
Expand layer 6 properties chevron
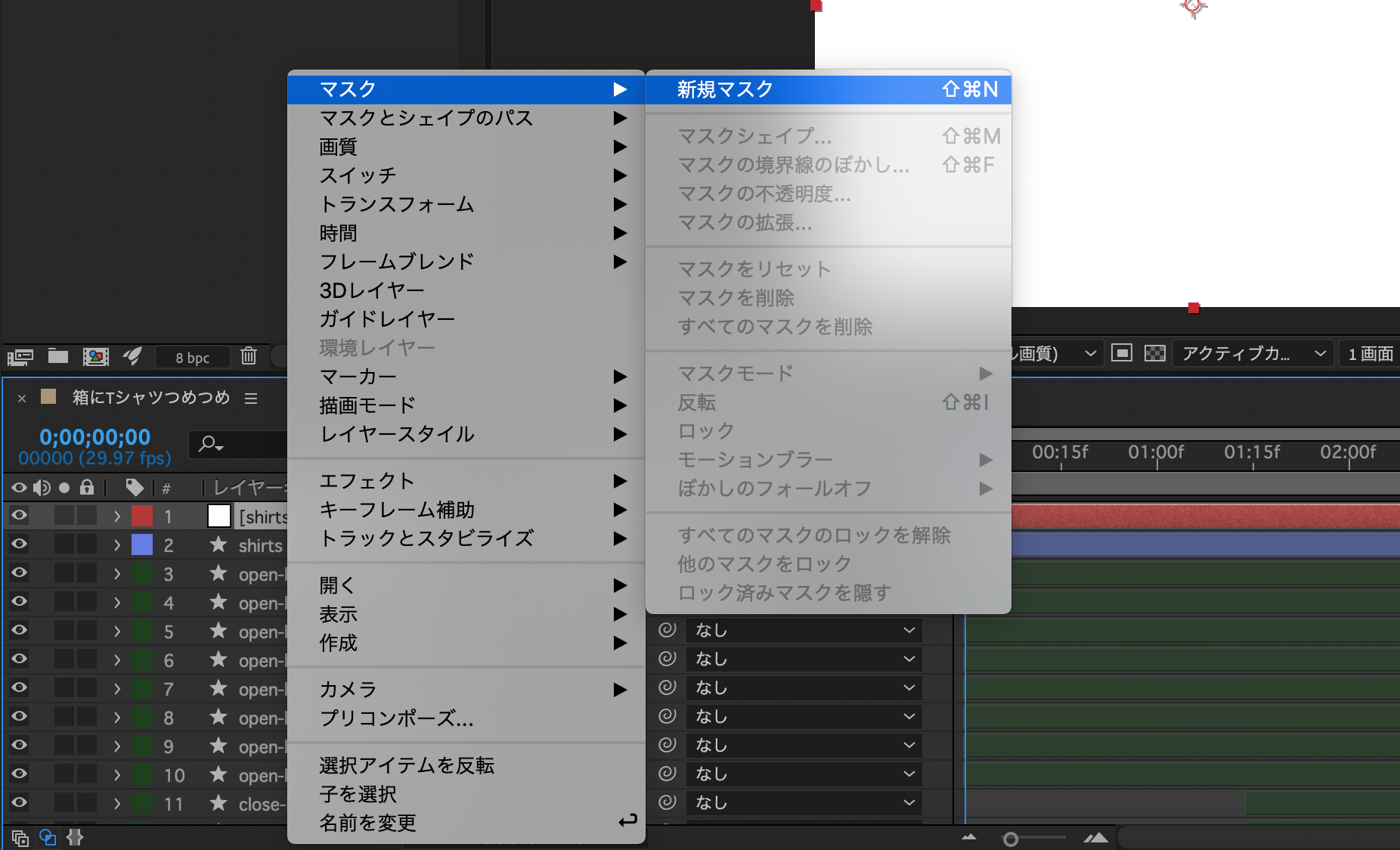116,660
